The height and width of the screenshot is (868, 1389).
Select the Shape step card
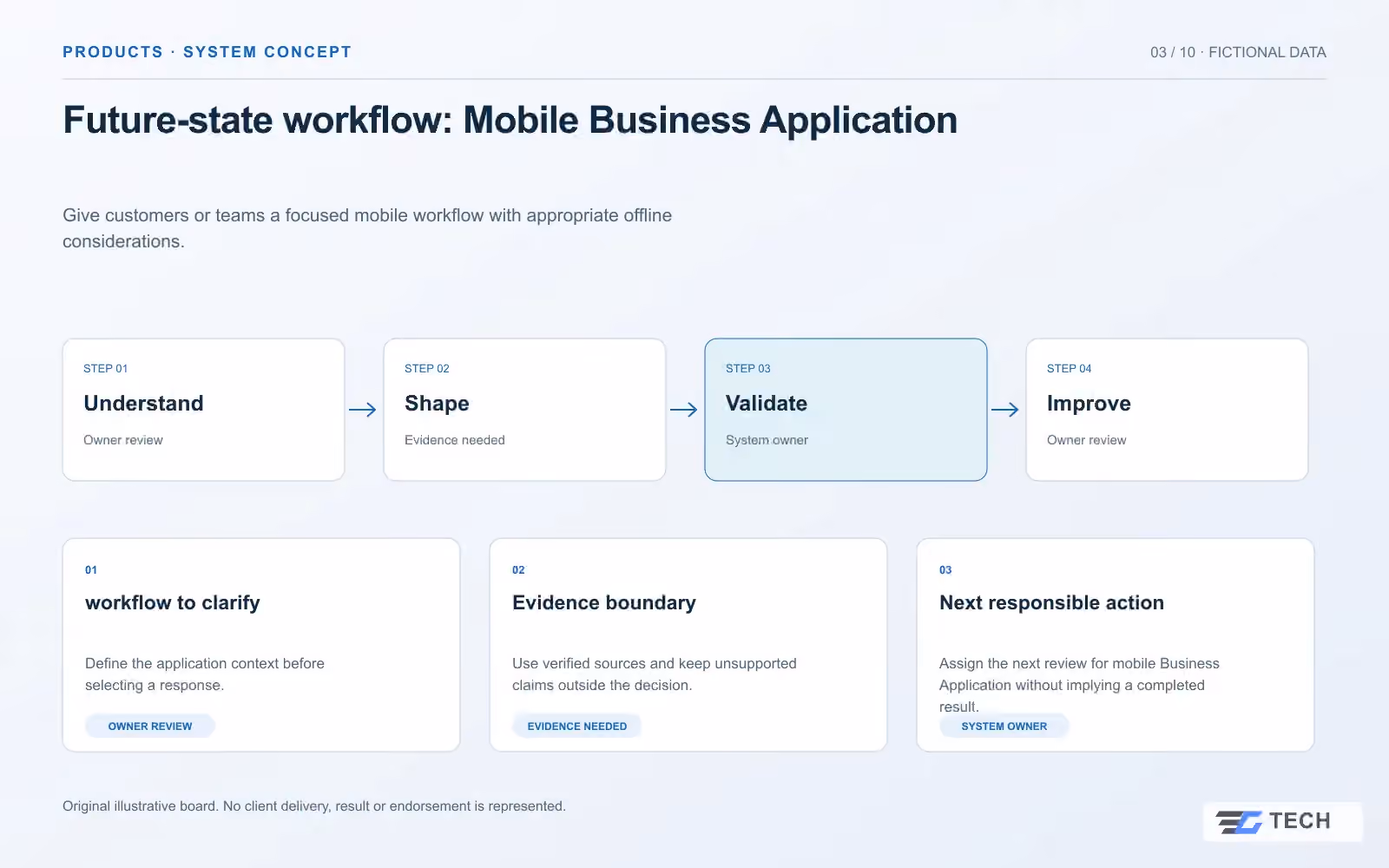tap(525, 410)
